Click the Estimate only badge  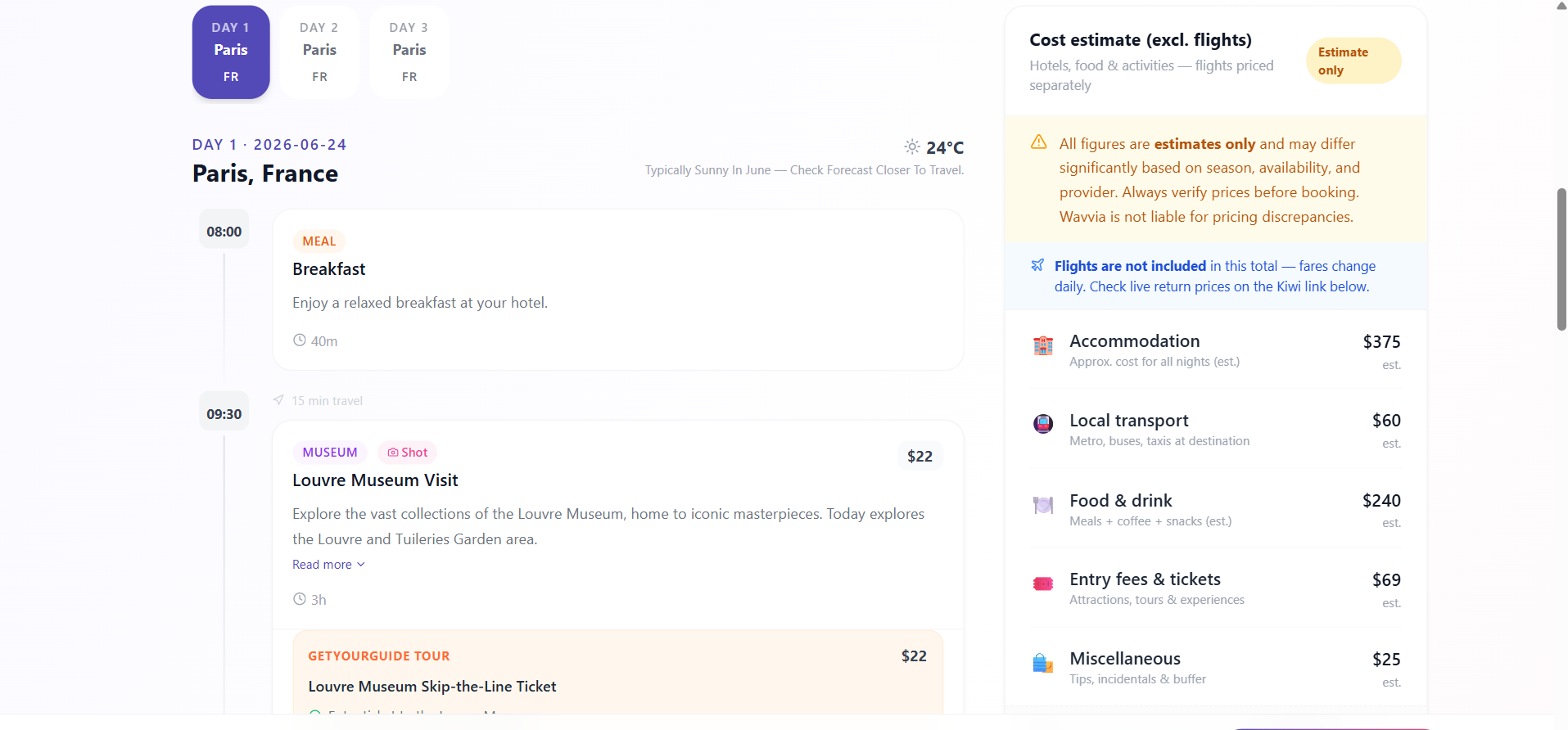[x=1353, y=61]
